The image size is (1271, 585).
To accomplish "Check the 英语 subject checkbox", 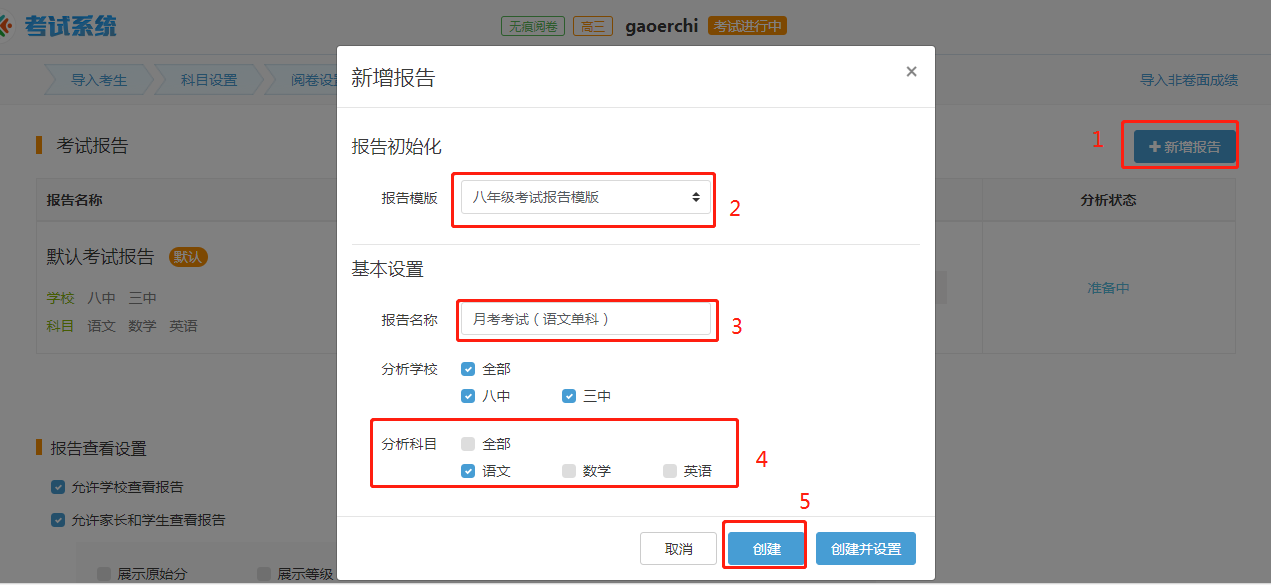I will tap(670, 471).
